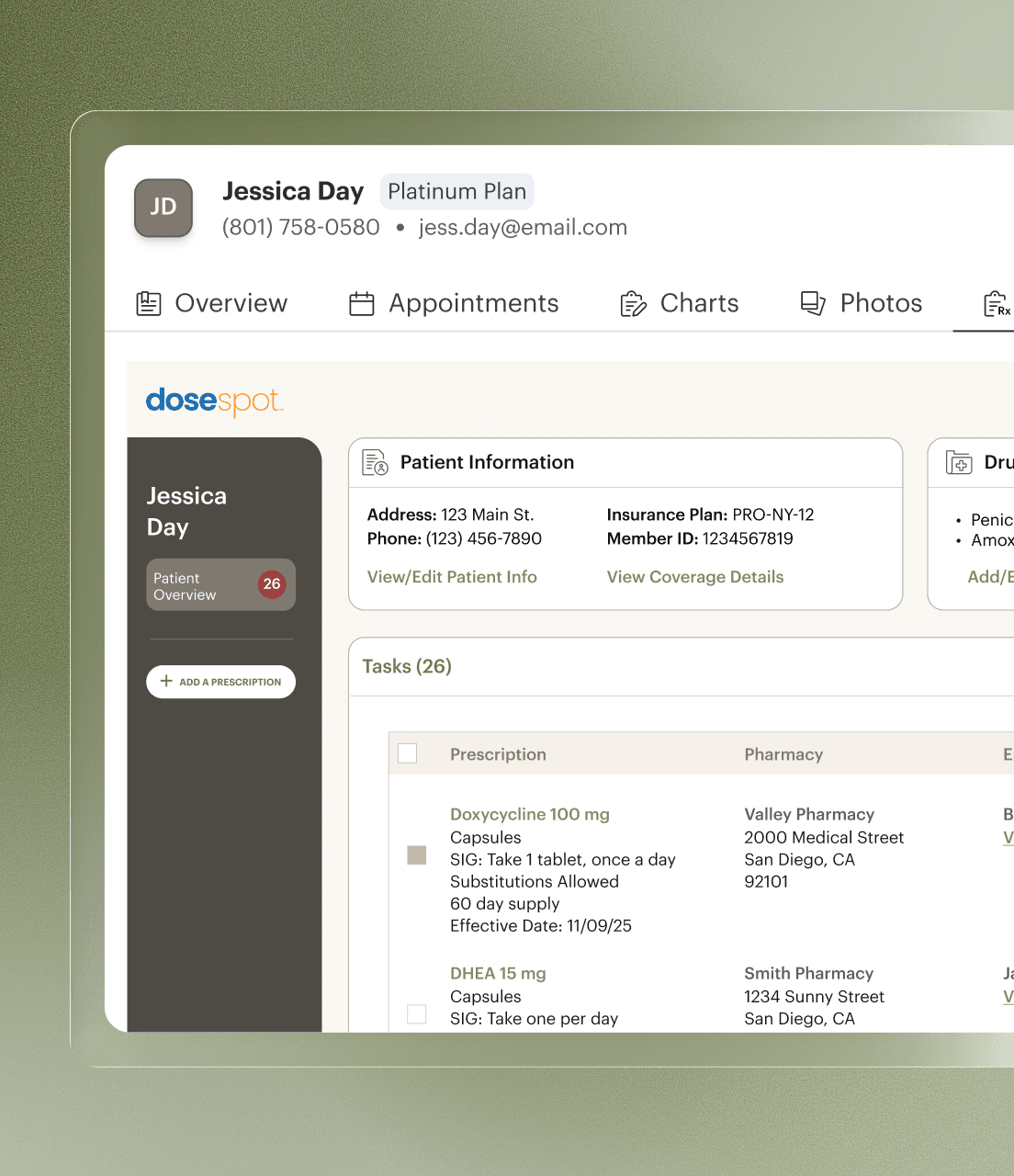This screenshot has height=1176, width=1014.
Task: Click the Tasks (26) heading
Action: (x=407, y=666)
